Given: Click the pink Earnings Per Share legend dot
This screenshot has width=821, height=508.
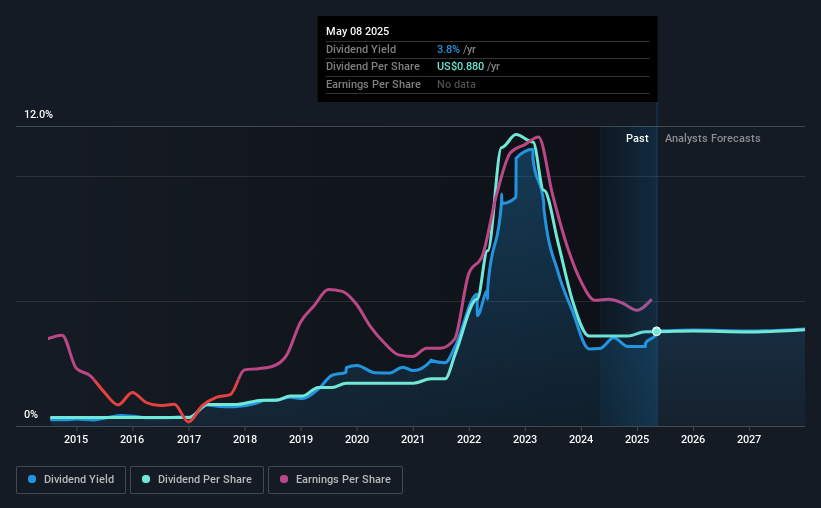Looking at the screenshot, I should [x=284, y=479].
